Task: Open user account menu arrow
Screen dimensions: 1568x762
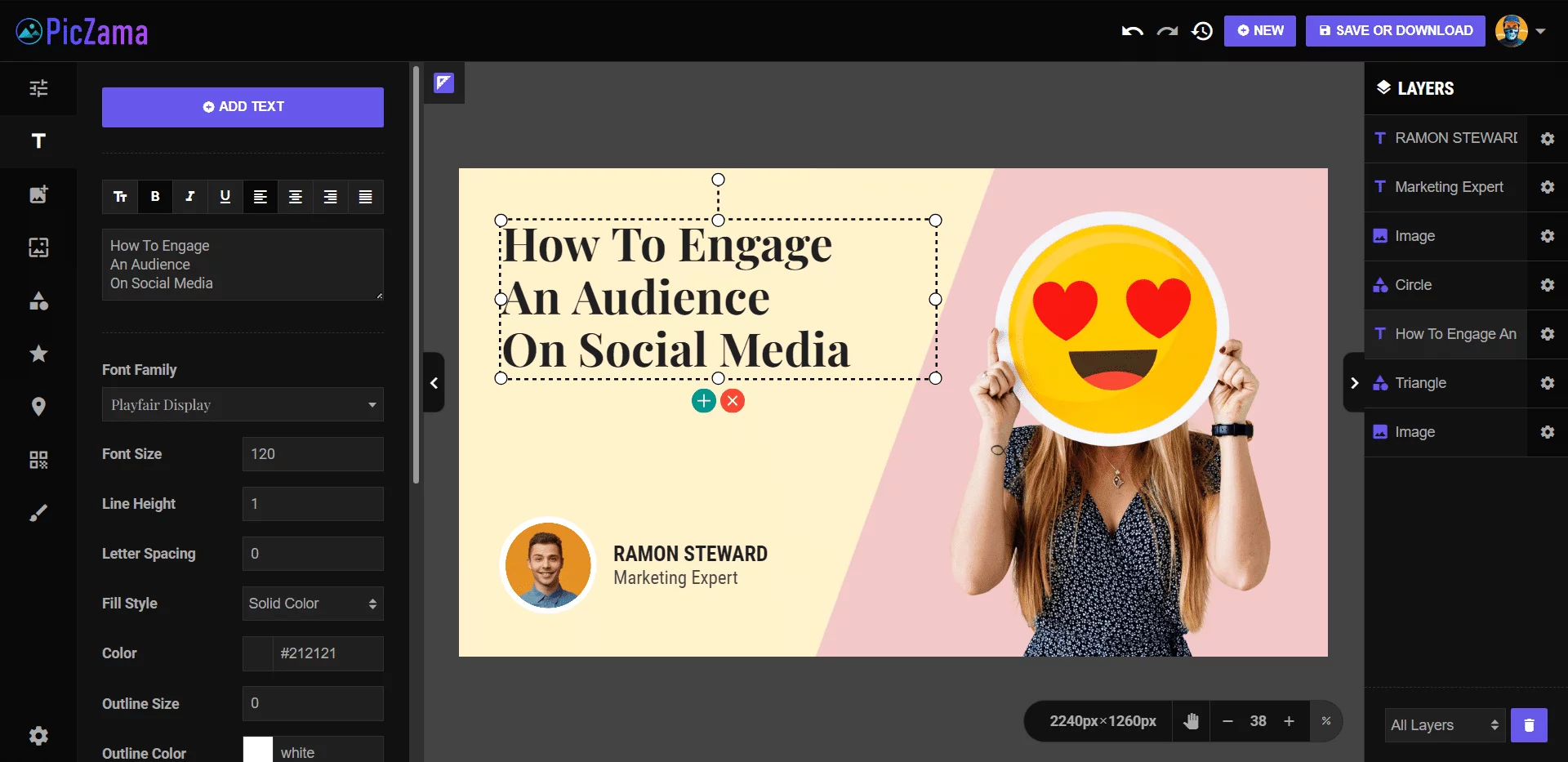Action: click(x=1541, y=31)
